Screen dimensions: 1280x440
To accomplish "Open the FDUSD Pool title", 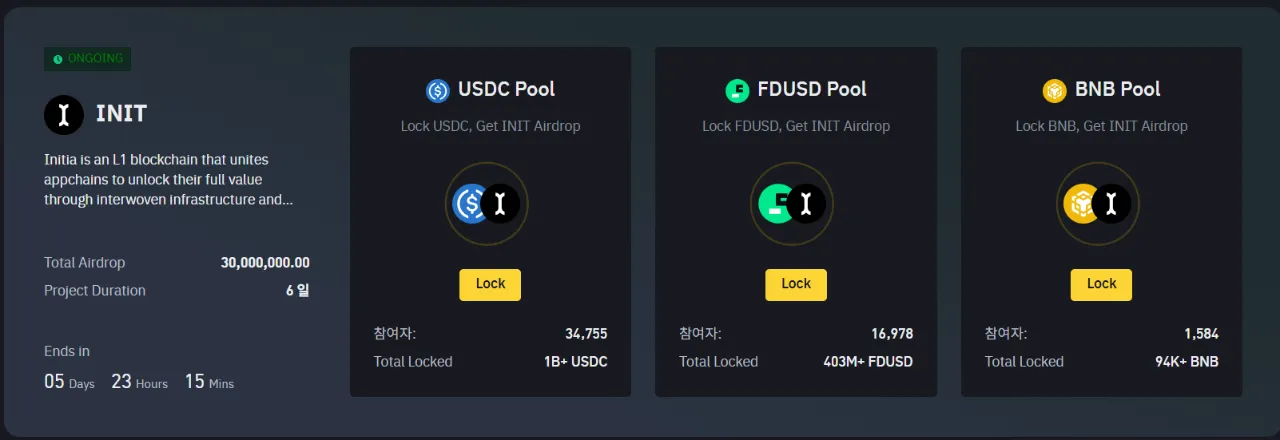I will click(809, 89).
